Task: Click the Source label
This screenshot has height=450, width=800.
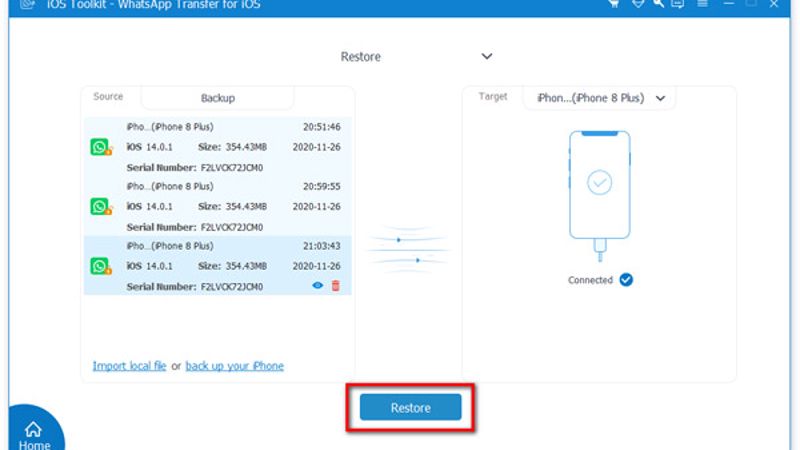Action: click(x=108, y=96)
